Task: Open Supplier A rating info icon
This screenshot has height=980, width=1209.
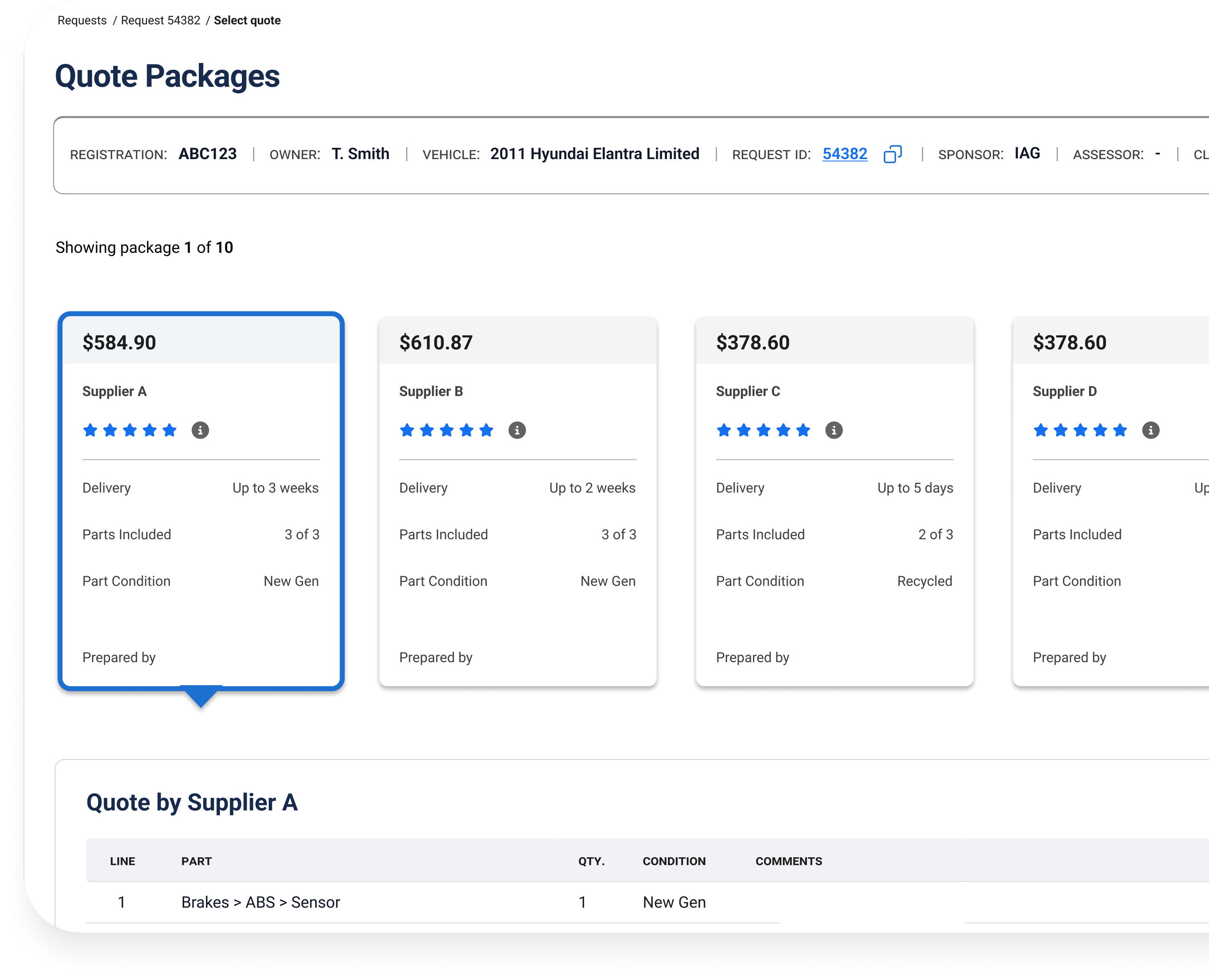Action: pyautogui.click(x=200, y=430)
